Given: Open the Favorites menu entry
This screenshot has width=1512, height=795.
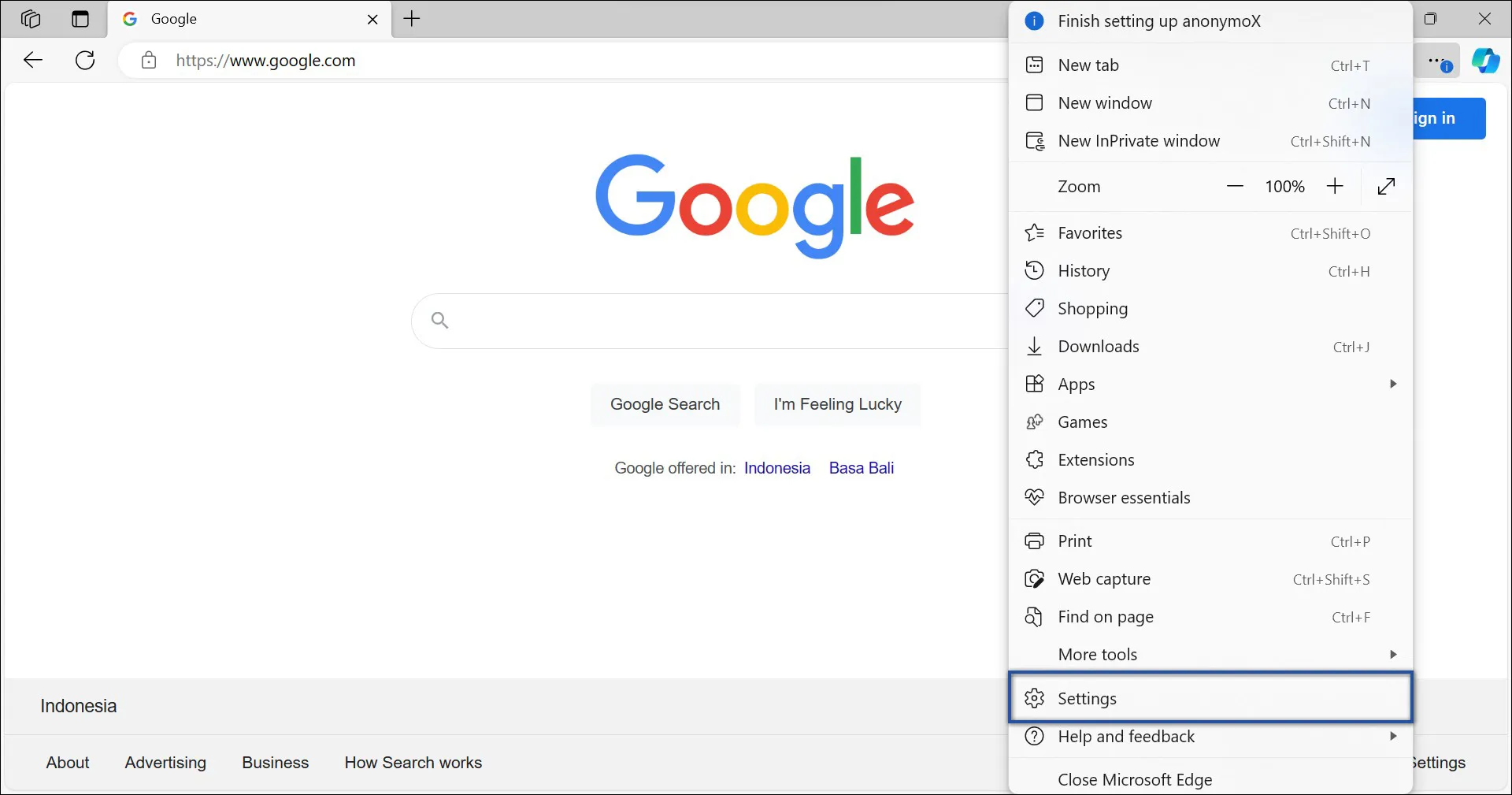Looking at the screenshot, I should coord(1090,232).
